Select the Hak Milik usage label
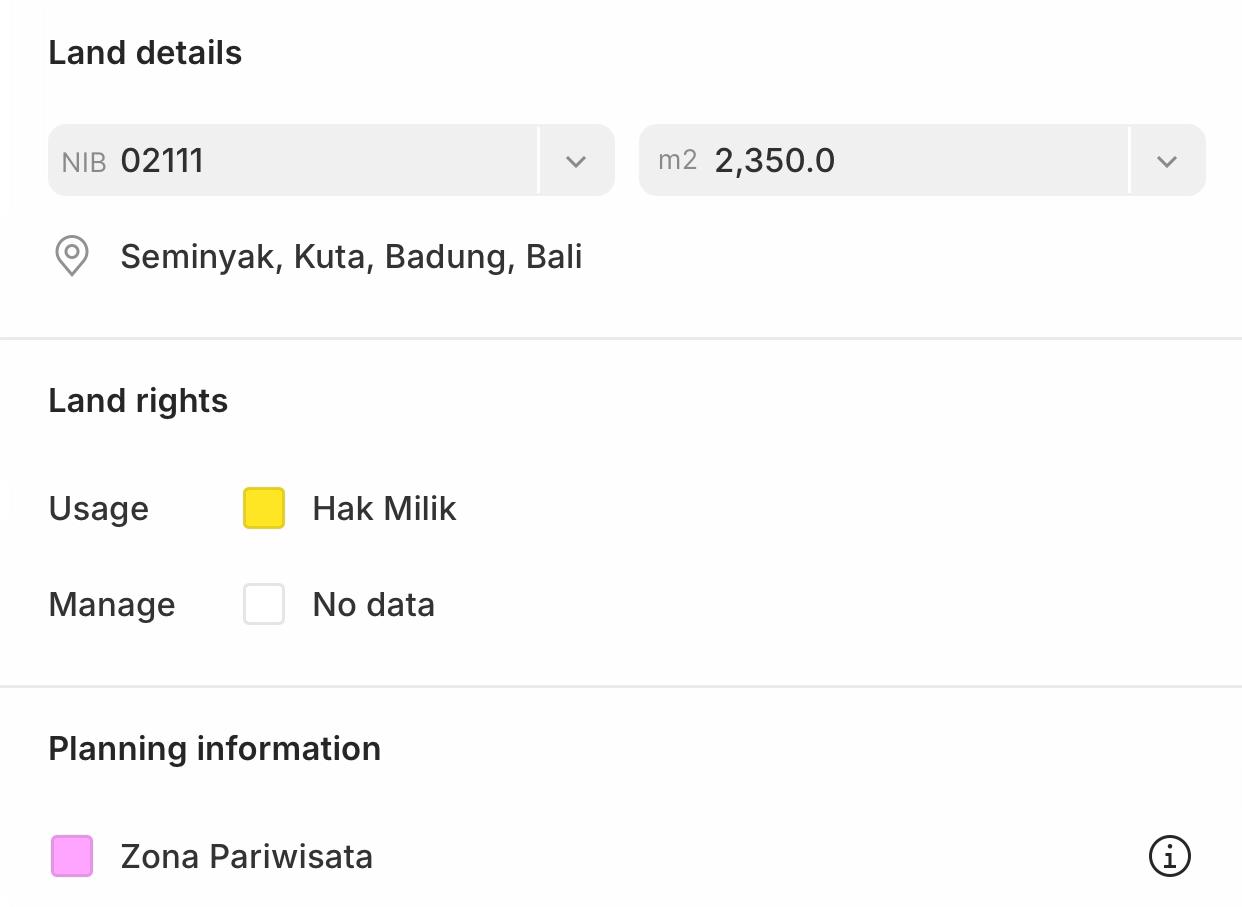The image size is (1242, 907). tap(384, 509)
